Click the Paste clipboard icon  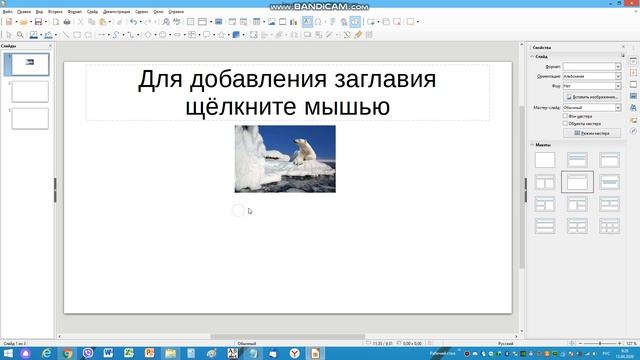coord(102,22)
